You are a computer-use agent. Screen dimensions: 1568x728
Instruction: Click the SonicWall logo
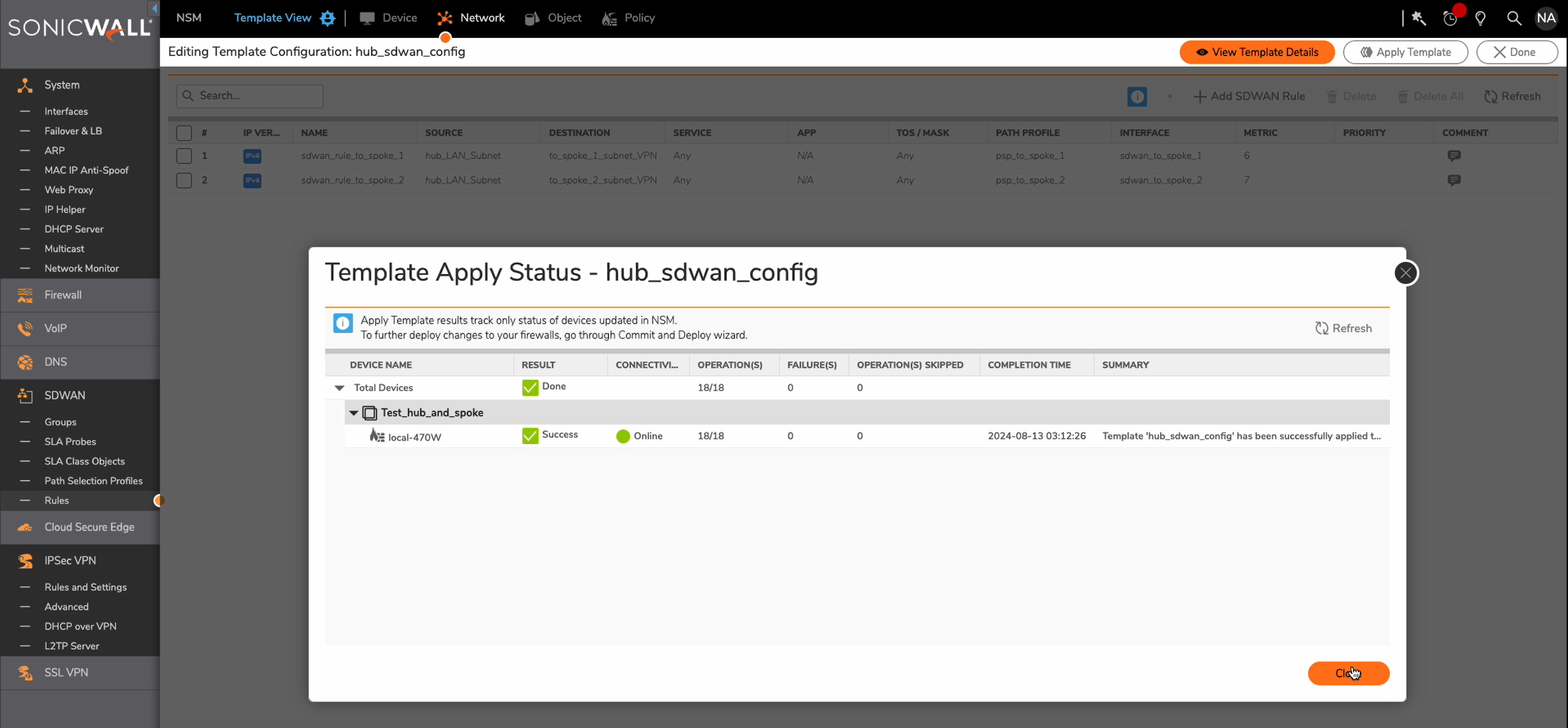79,28
